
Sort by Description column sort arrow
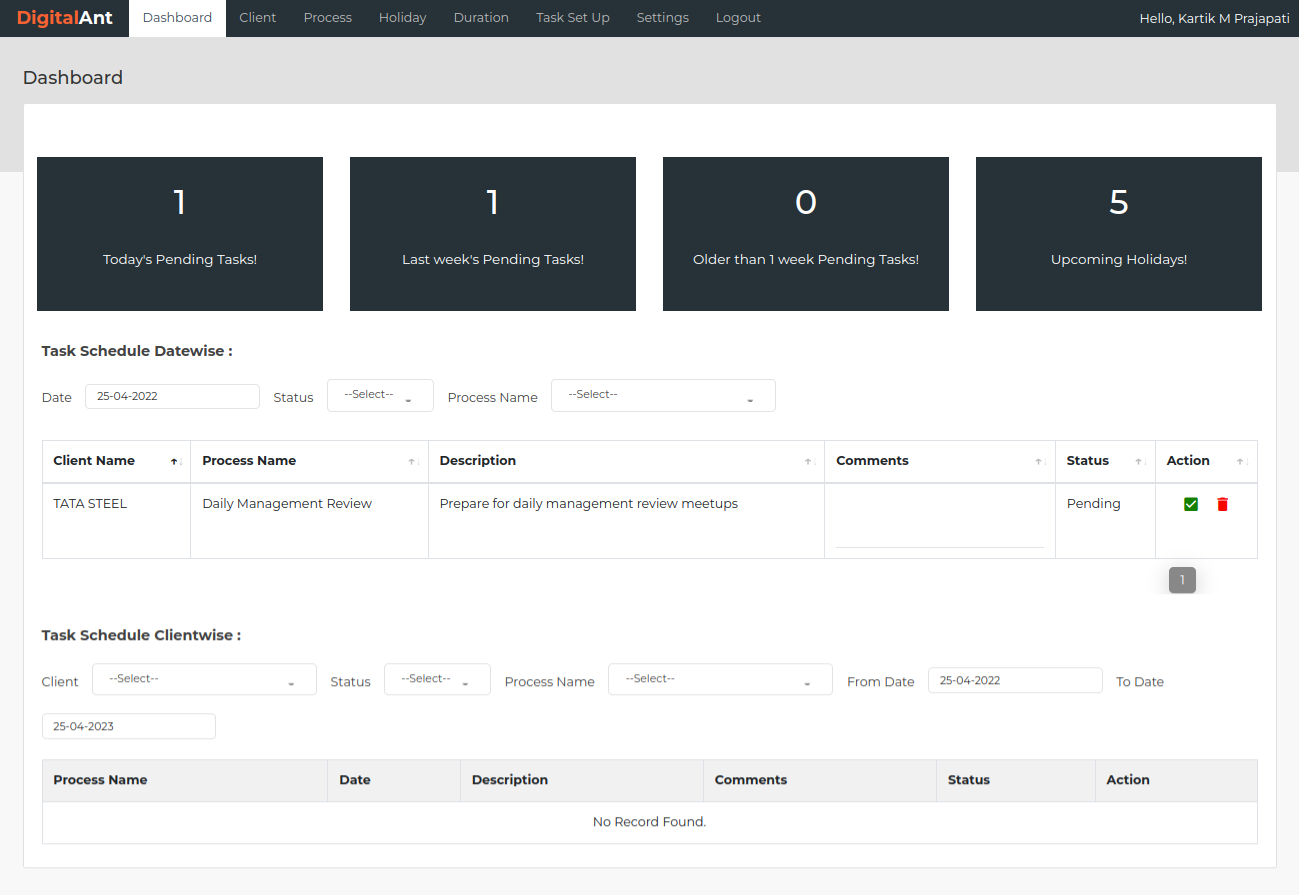point(808,461)
